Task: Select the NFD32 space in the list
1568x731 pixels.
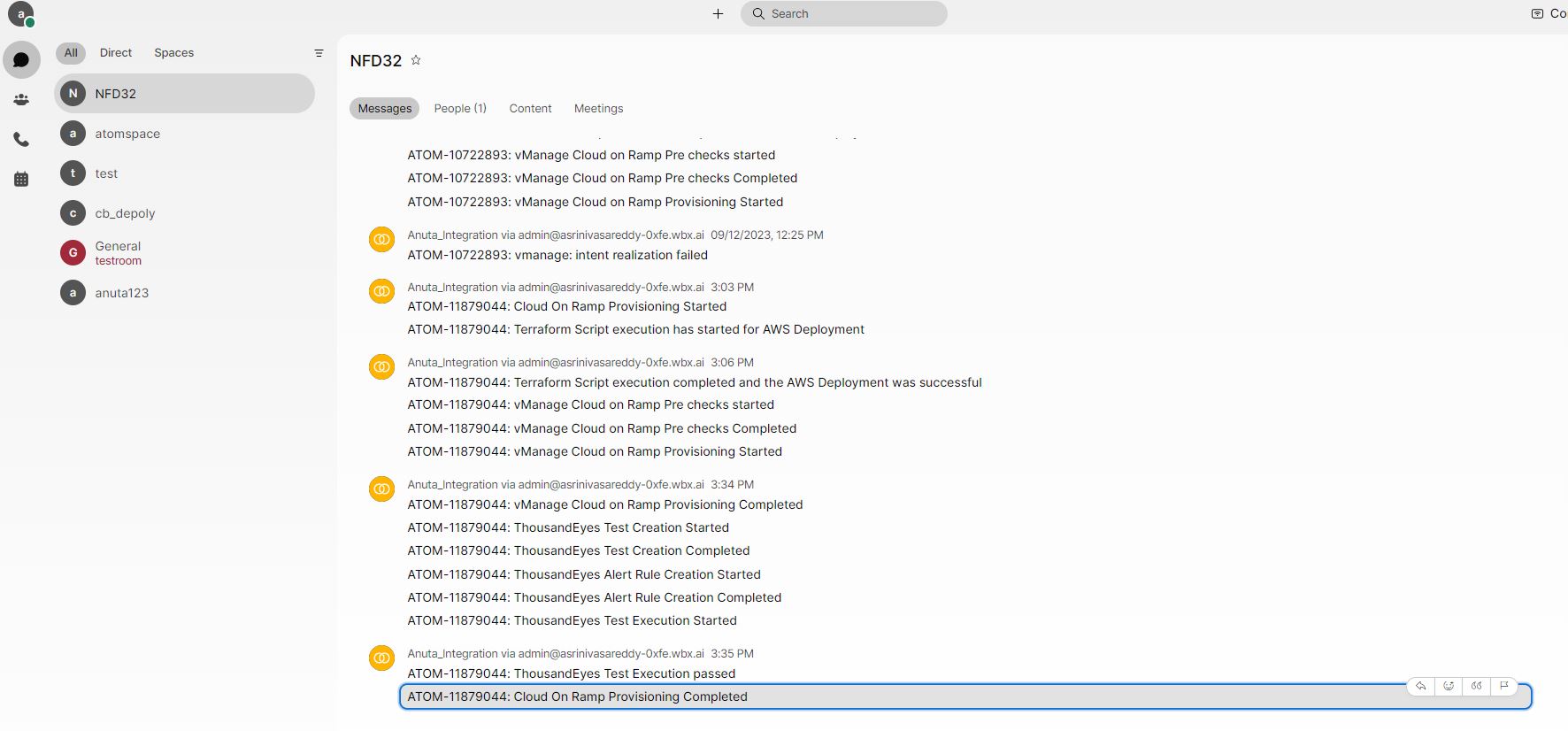Action: click(184, 93)
